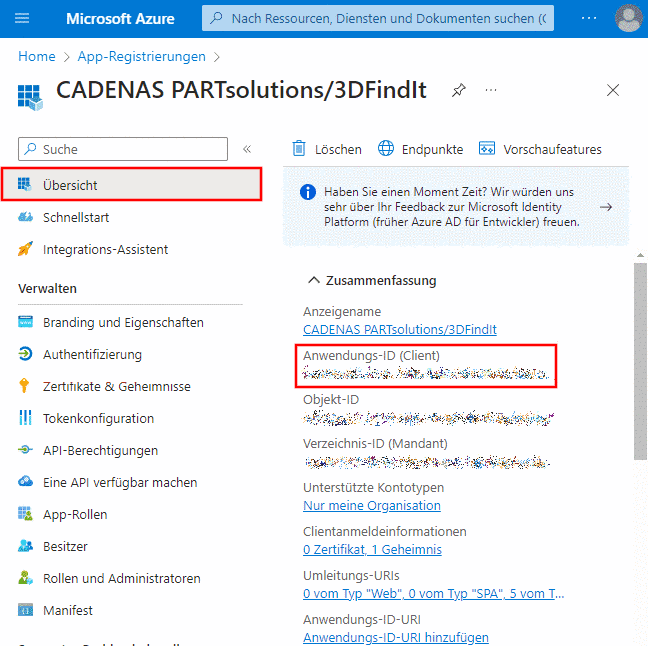Image resolution: width=648 pixels, height=646 pixels.
Task: Click the blue info icon in banner
Action: 307,192
